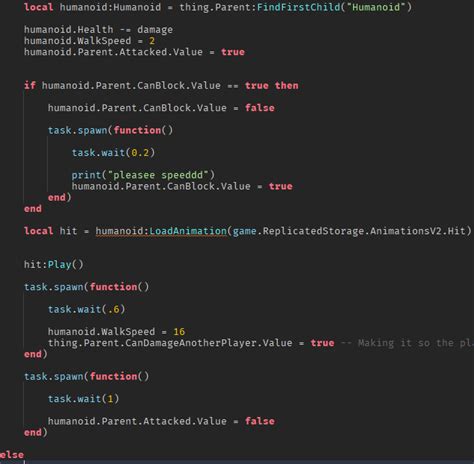This screenshot has width=474, height=464.
Task: Click the 'else' keyword
Action: point(12,455)
